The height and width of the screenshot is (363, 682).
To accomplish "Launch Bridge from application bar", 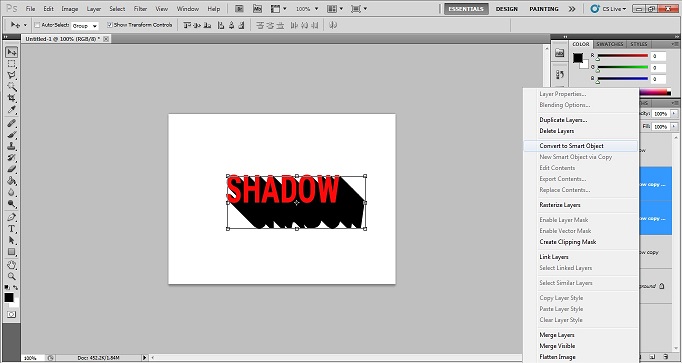I will [x=239, y=9].
